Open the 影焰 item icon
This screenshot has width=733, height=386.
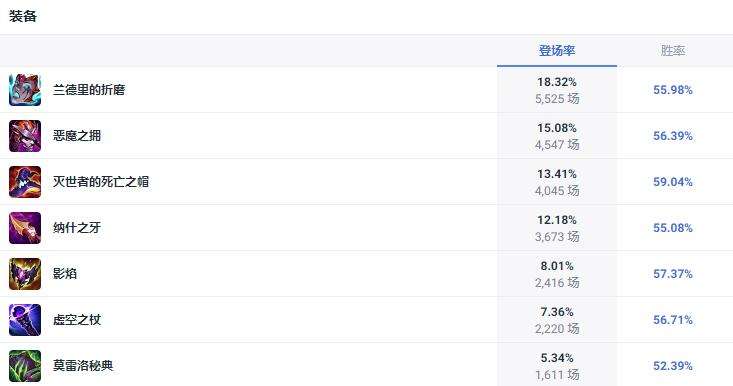(25, 274)
